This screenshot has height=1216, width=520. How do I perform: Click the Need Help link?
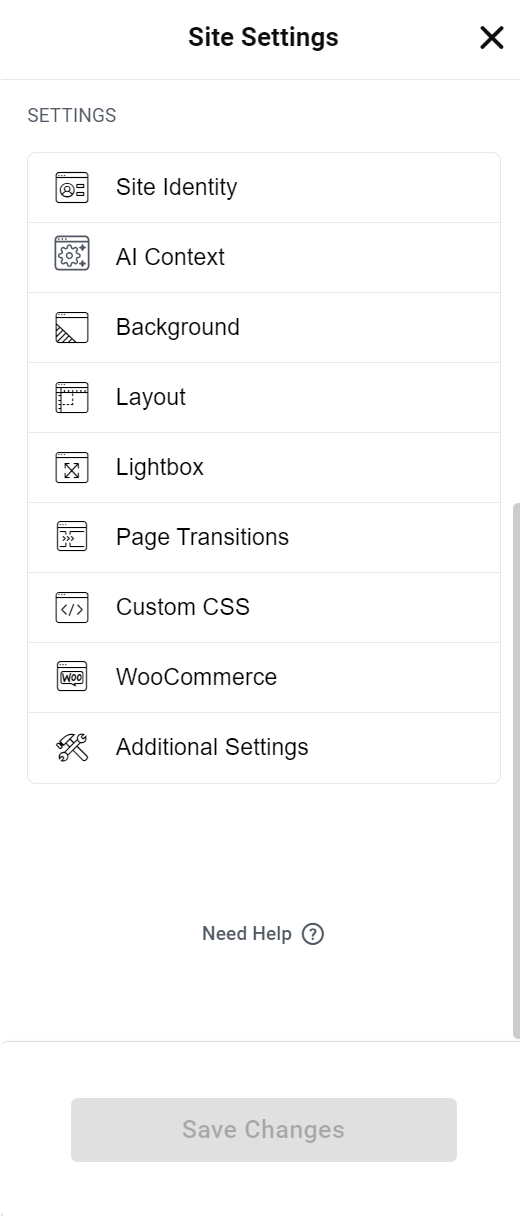point(247,934)
